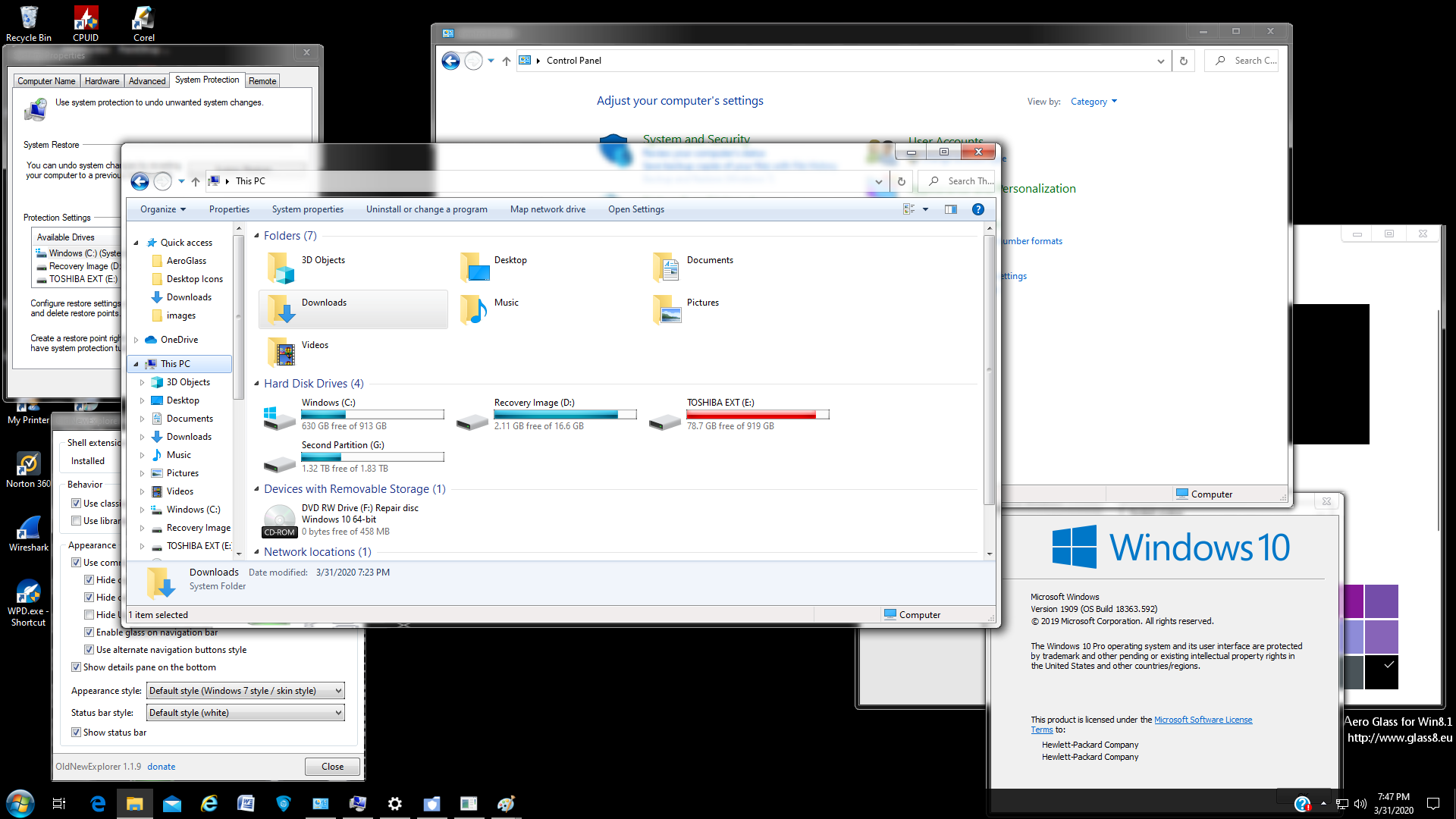Open Task View on the taskbar
Screen dimensions: 1456x819
point(59,804)
